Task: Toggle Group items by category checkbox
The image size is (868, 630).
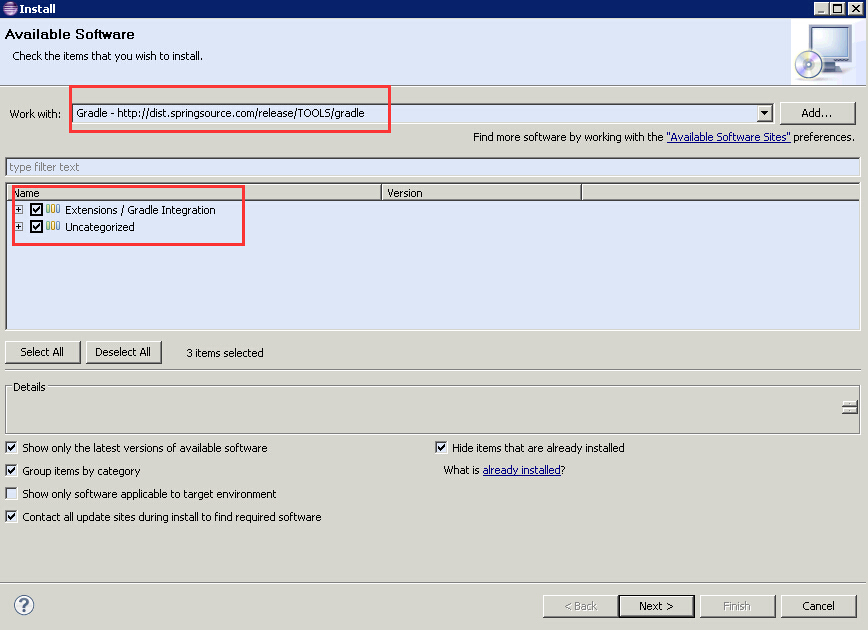Action: coord(11,471)
